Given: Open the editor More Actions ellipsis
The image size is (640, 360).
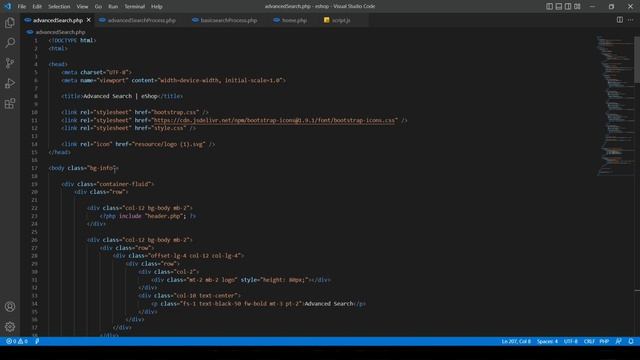Looking at the screenshot, I should [631, 20].
